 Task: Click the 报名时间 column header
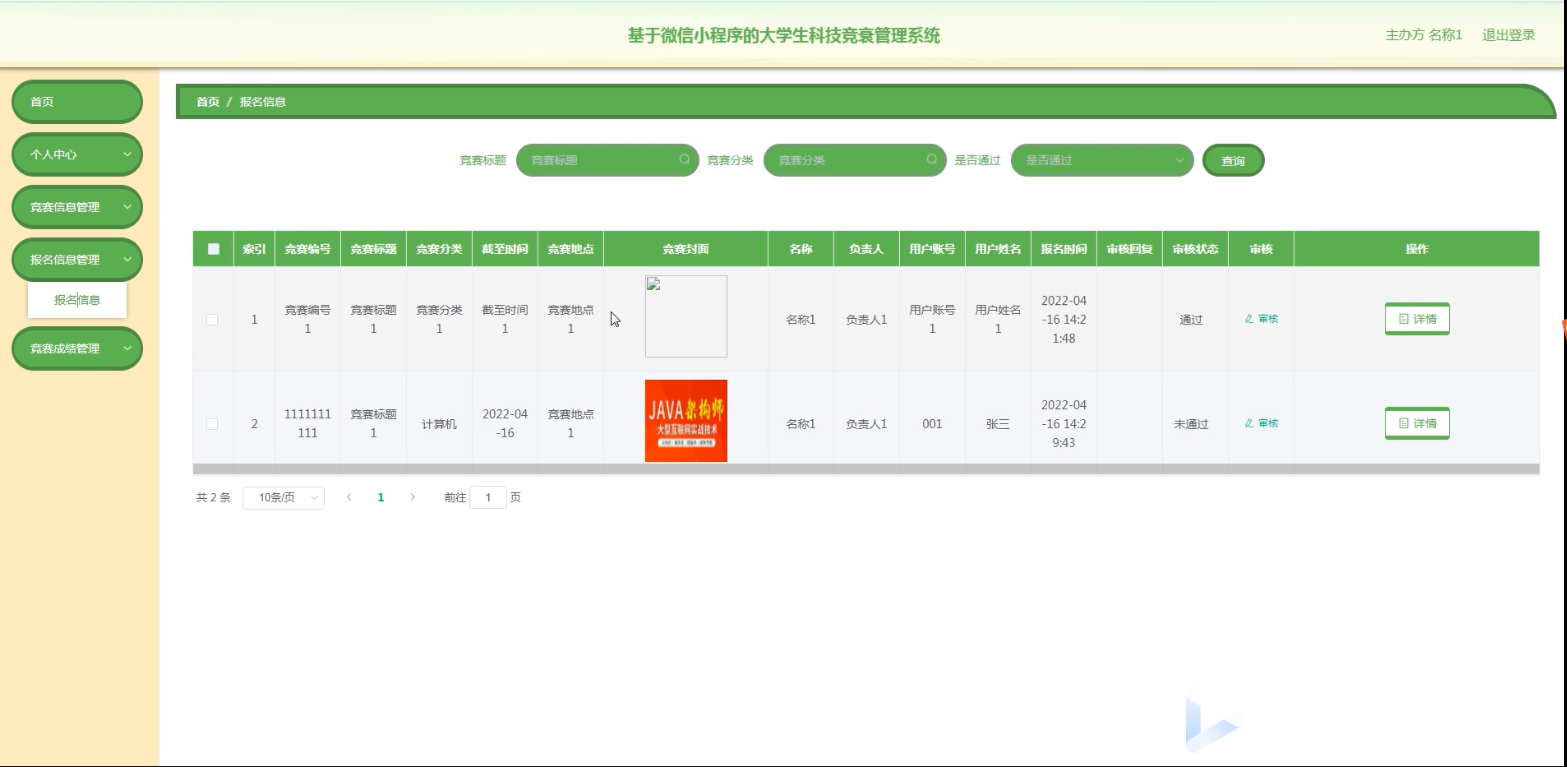tap(1064, 249)
